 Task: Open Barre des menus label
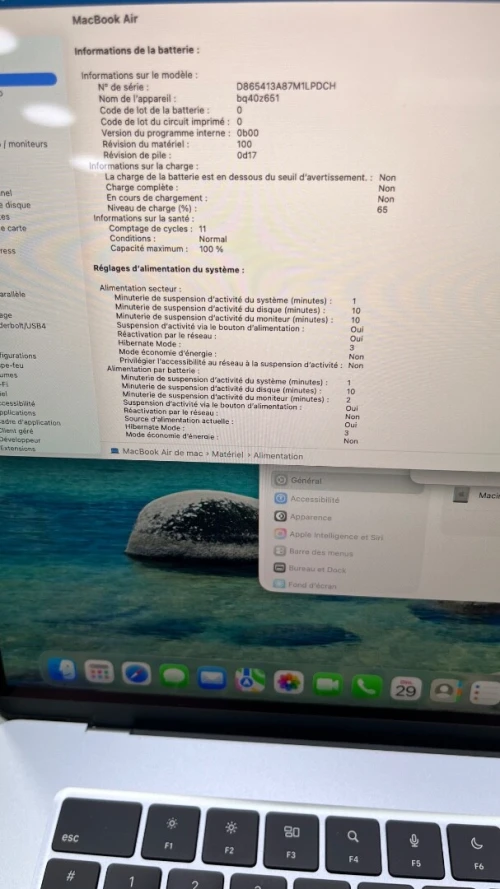(321, 552)
